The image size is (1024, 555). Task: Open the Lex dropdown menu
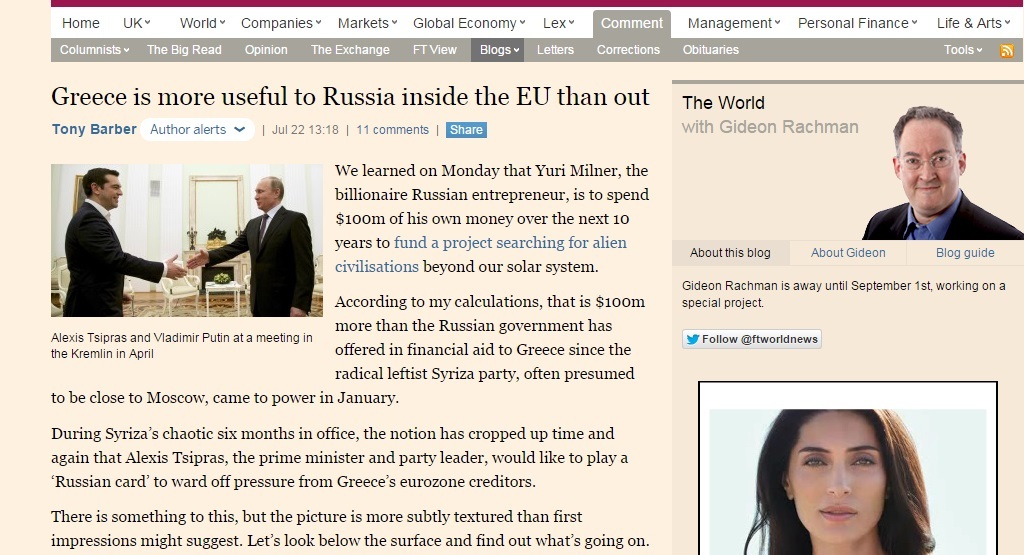558,24
